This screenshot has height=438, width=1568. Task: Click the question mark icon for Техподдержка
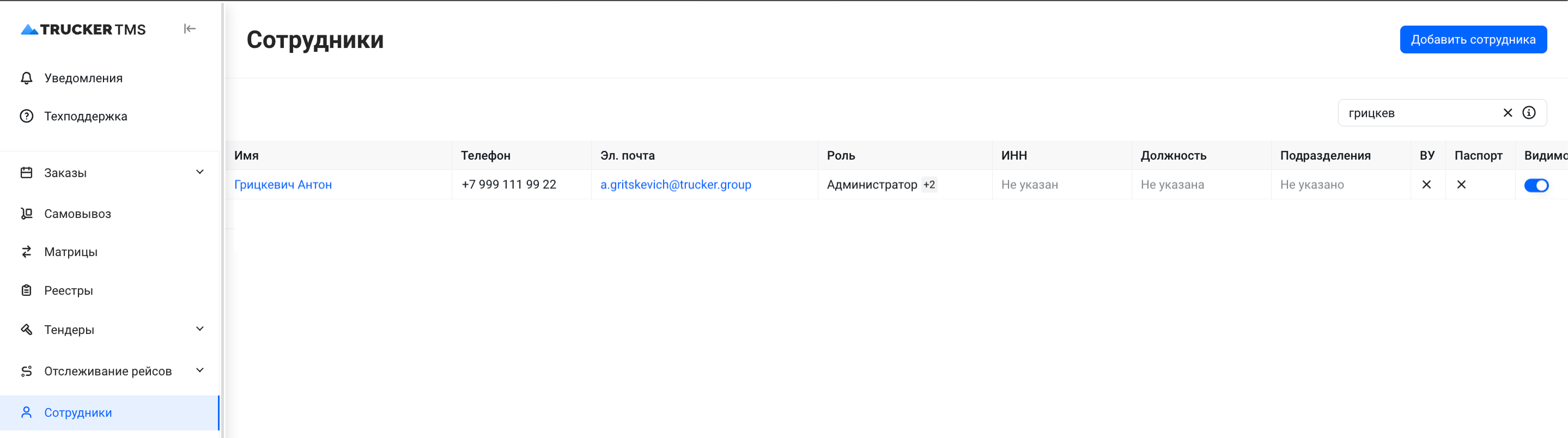click(x=26, y=116)
